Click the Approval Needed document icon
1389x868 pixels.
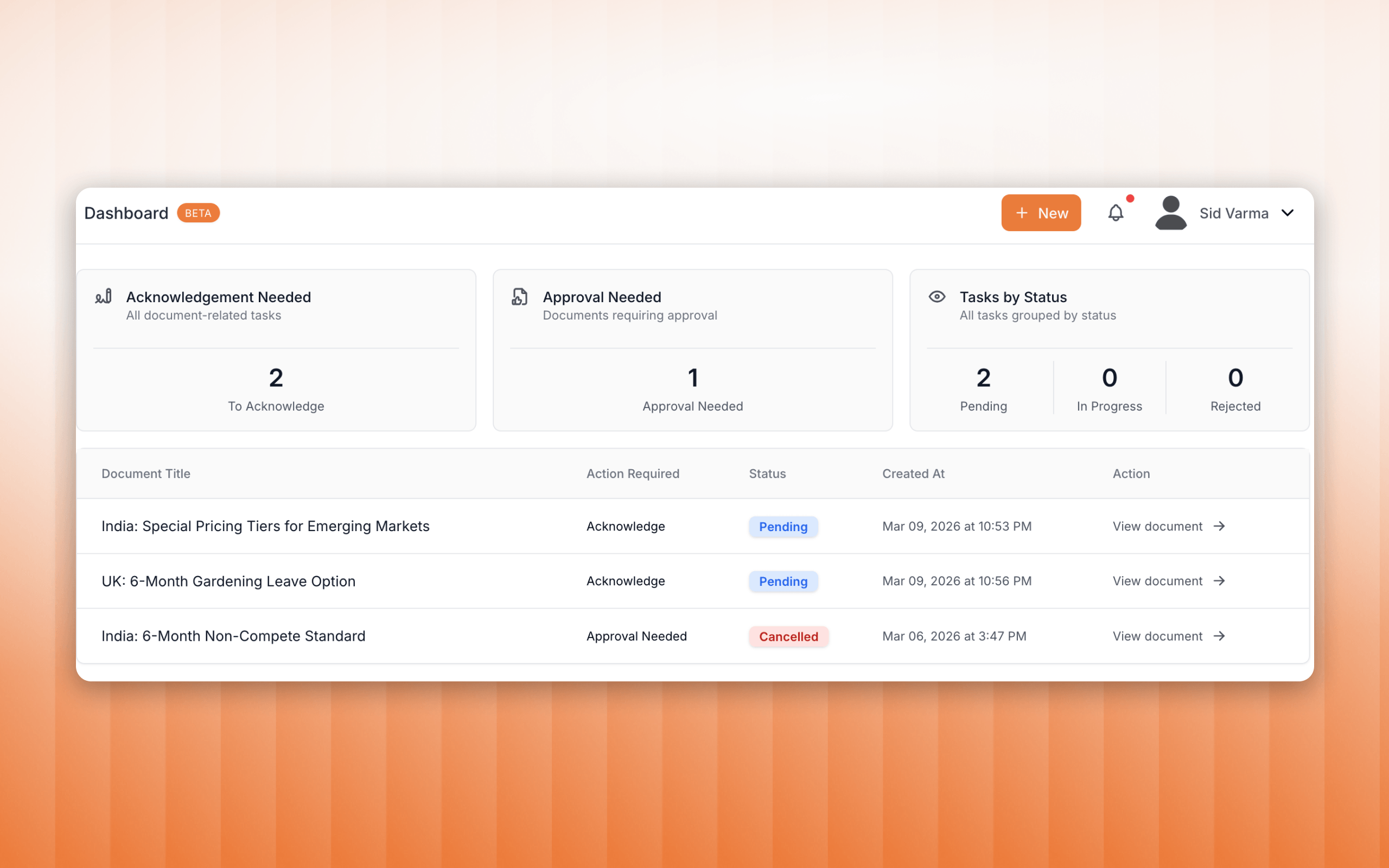pos(519,297)
